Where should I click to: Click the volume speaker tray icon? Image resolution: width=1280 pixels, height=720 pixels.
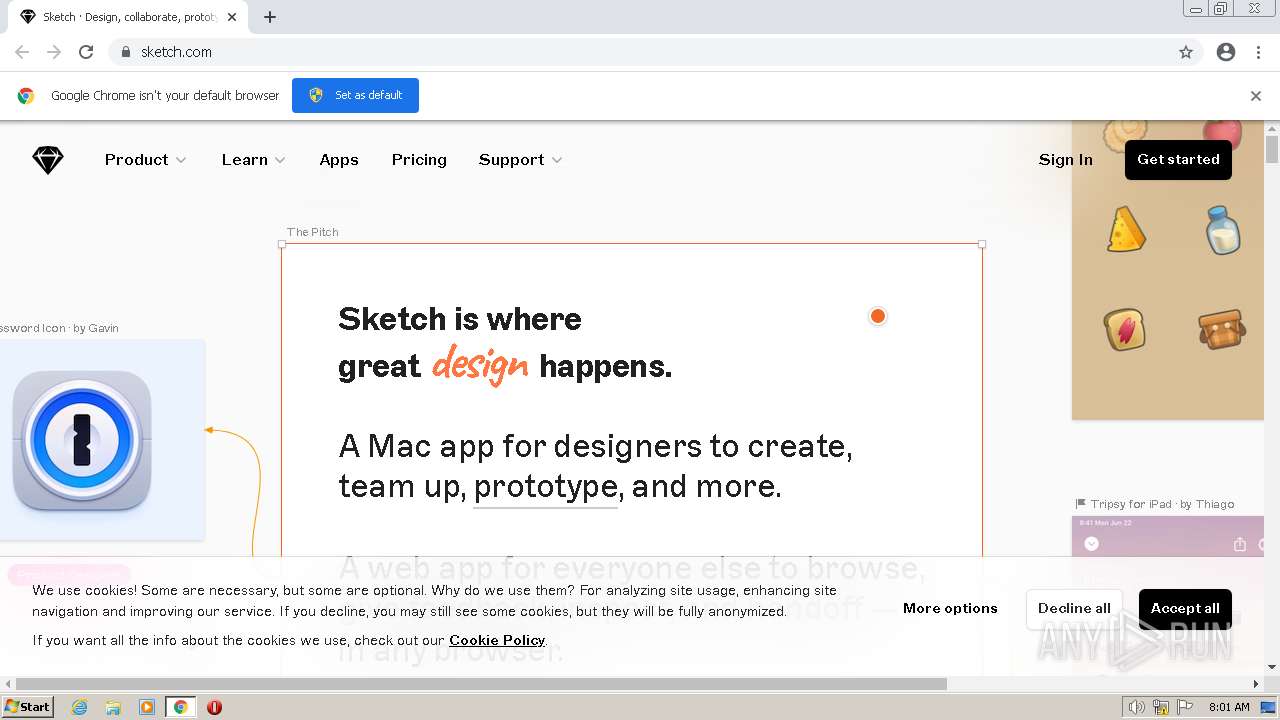pyautogui.click(x=1136, y=707)
